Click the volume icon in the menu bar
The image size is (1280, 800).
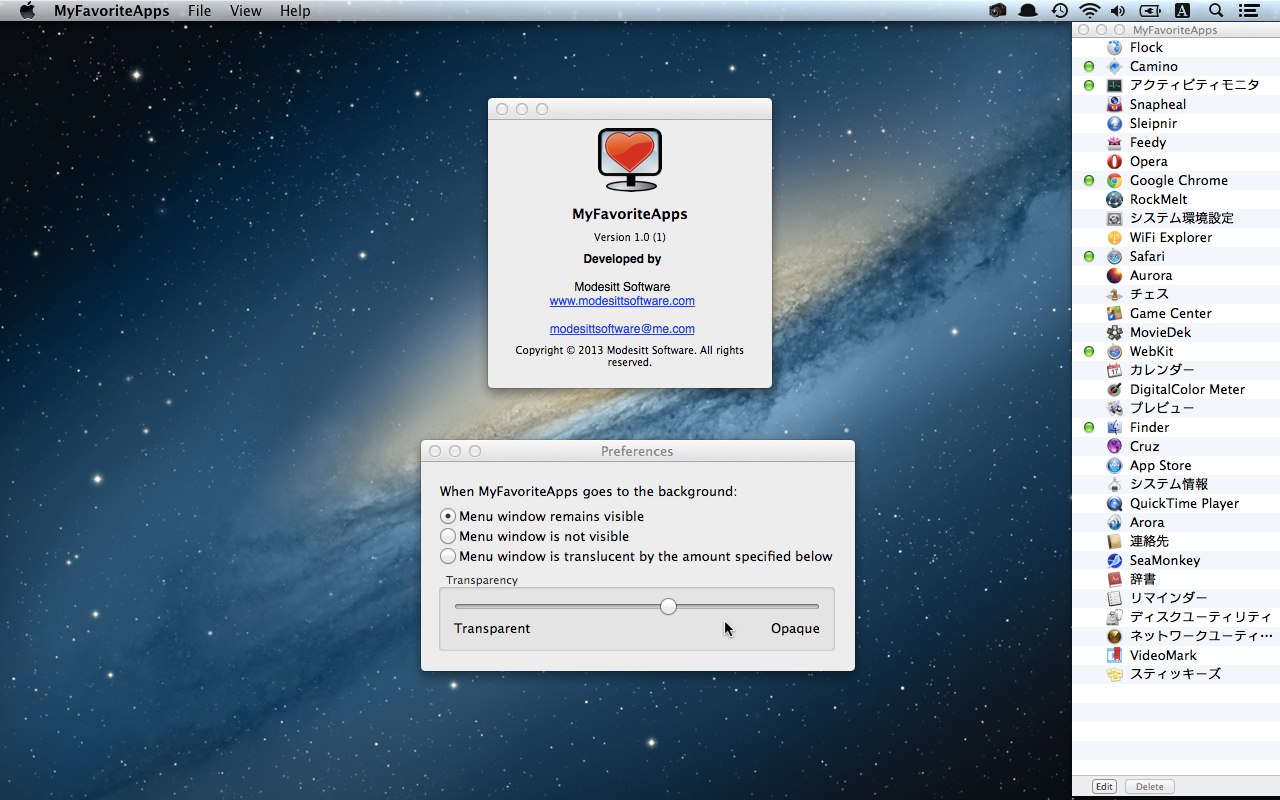point(1118,11)
